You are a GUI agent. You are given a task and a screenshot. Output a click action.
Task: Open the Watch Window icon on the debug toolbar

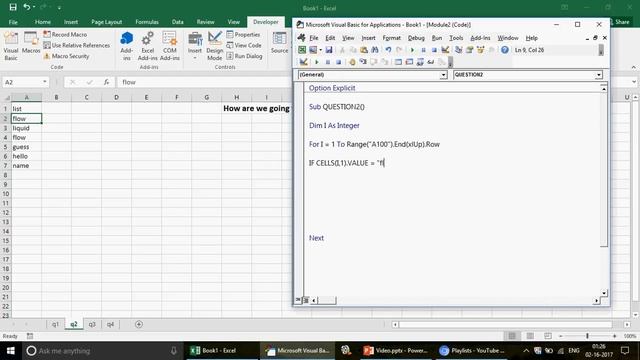click(x=420, y=62)
